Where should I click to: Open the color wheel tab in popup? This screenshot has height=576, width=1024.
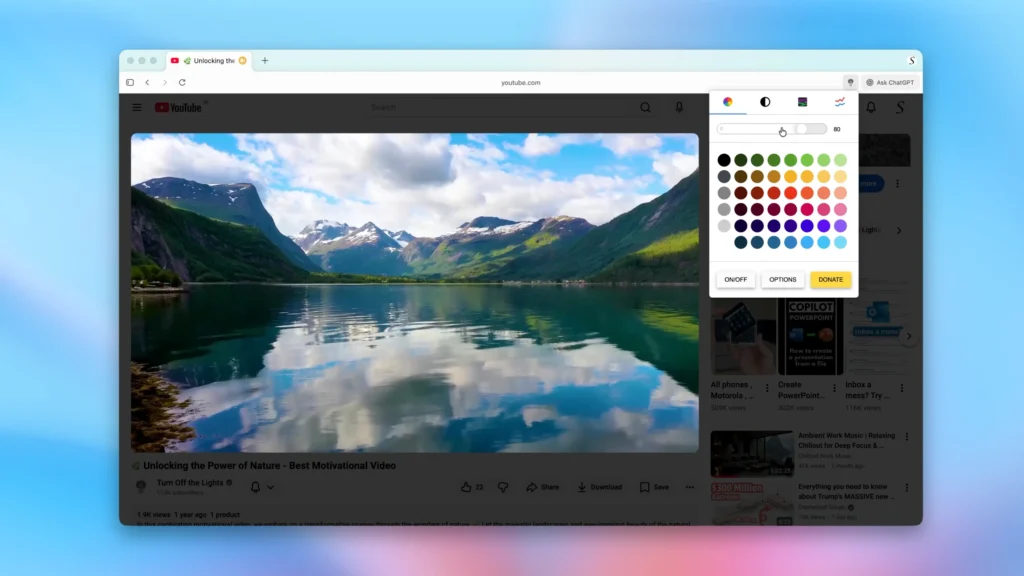728,102
